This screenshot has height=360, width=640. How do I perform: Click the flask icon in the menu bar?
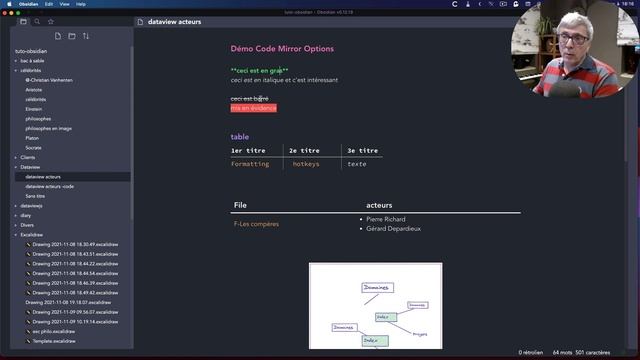[x=468, y=4]
